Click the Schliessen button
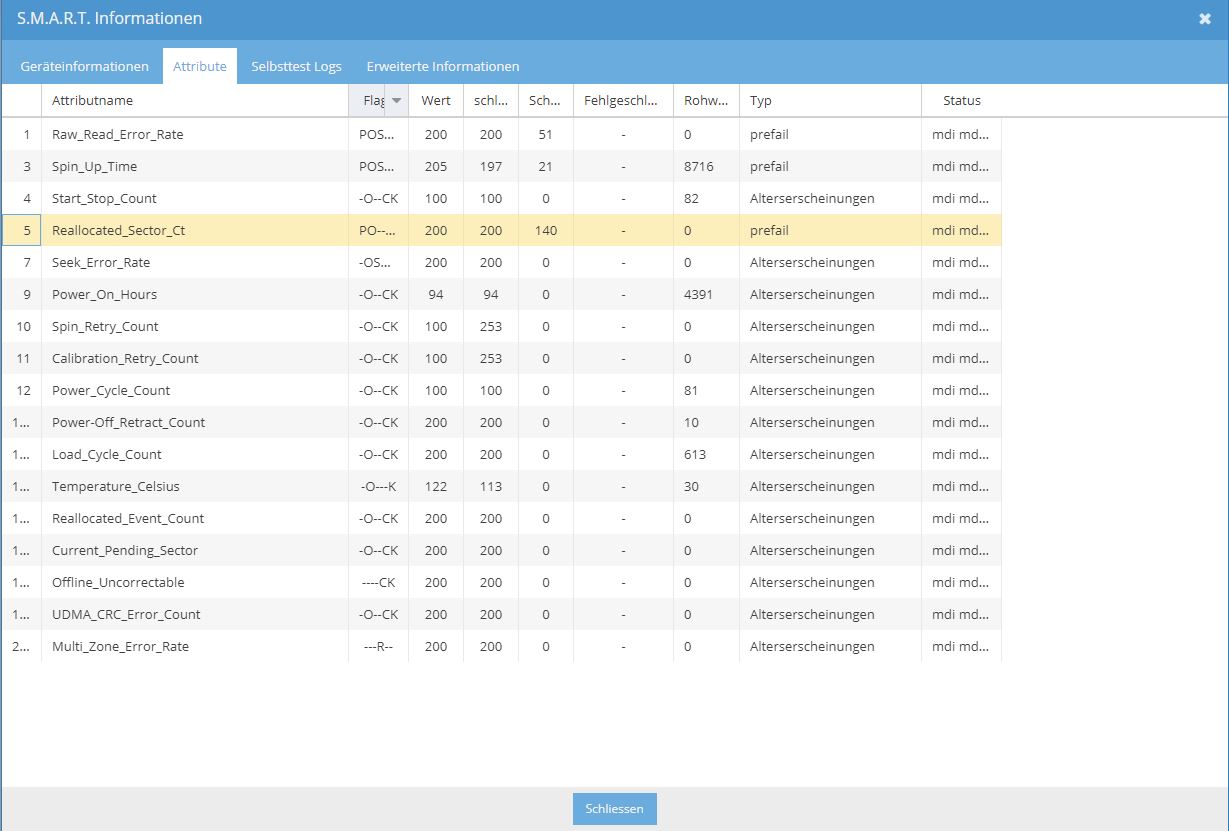The height and width of the screenshot is (831, 1229). [615, 809]
